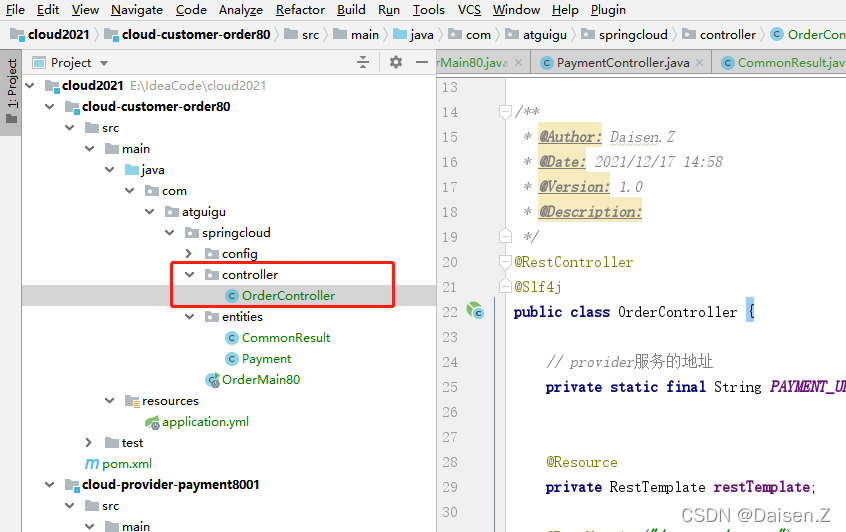Fold the @RestController annotation block at line 20
The image size is (846, 532).
[505, 262]
